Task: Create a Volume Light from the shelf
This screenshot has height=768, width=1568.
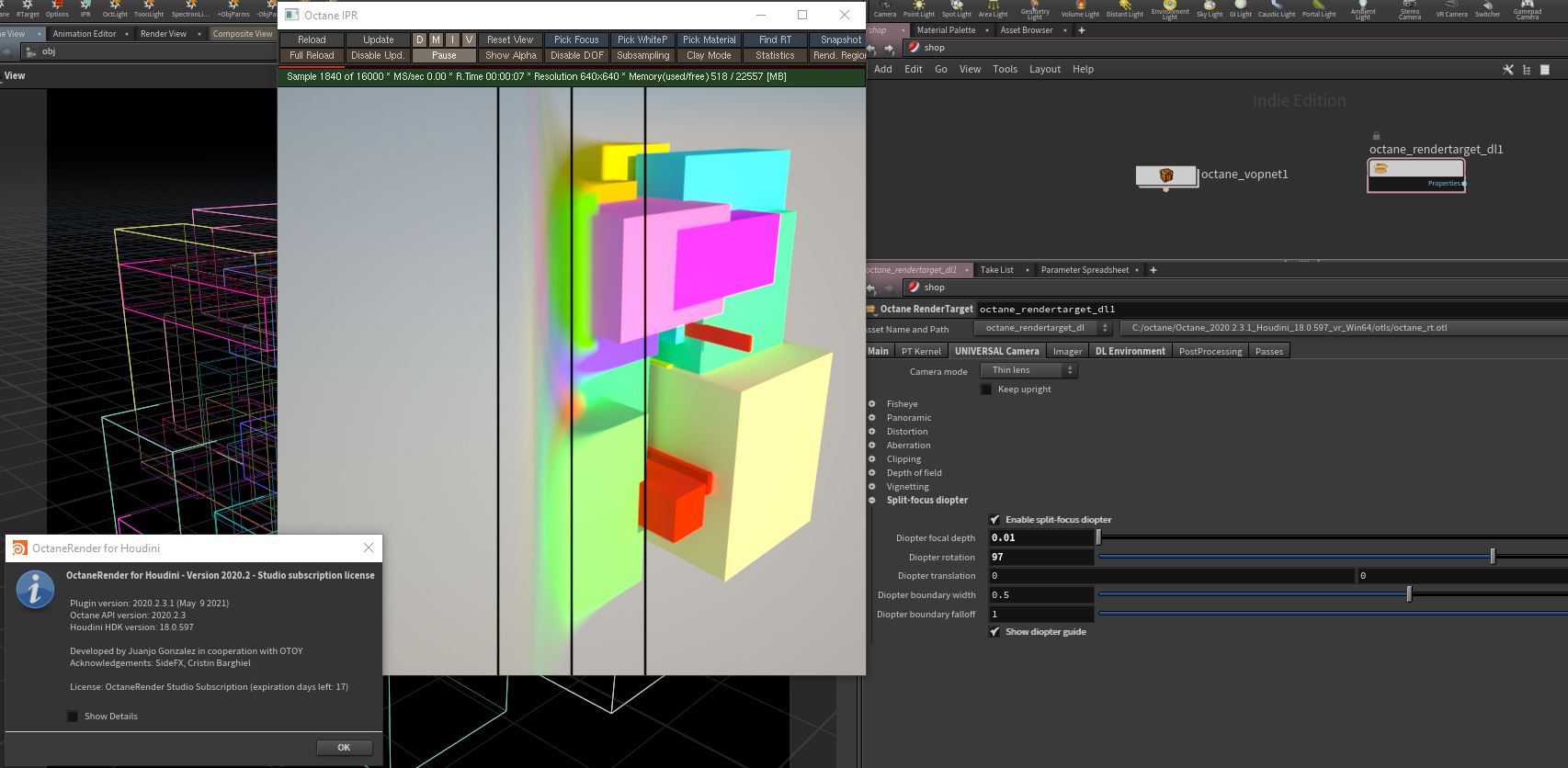Action: tap(1080, 9)
